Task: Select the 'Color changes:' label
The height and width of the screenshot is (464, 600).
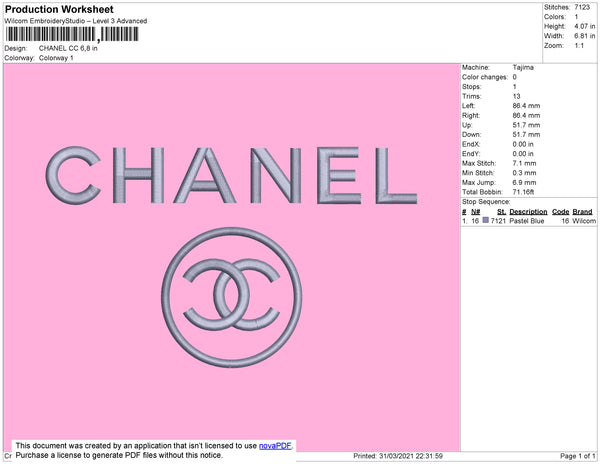Action: 485,77
